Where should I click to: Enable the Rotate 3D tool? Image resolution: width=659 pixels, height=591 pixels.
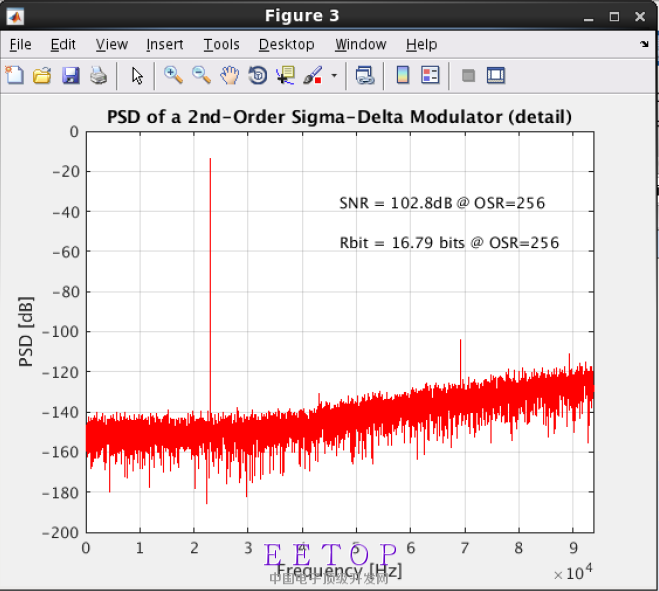point(258,76)
